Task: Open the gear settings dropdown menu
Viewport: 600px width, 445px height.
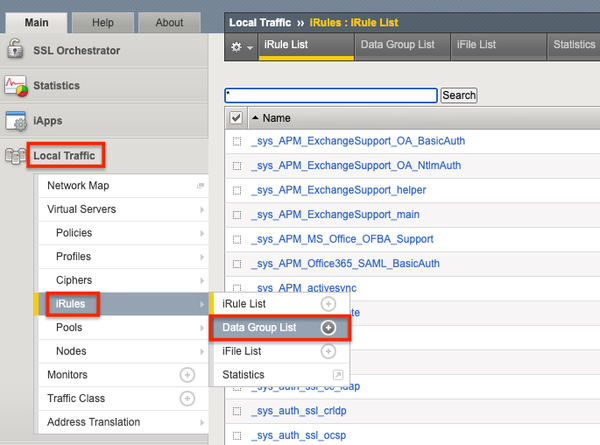Action: coord(241,46)
